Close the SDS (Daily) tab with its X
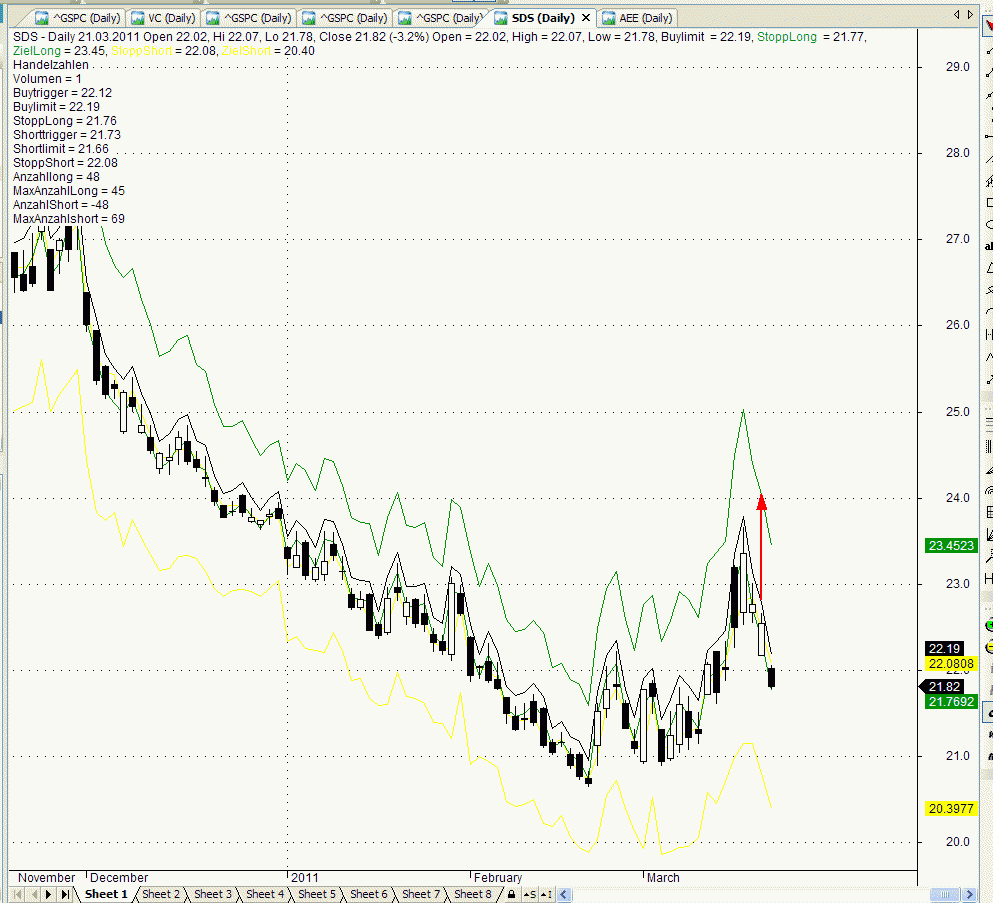Screen dimensions: 993x903 [586, 18]
